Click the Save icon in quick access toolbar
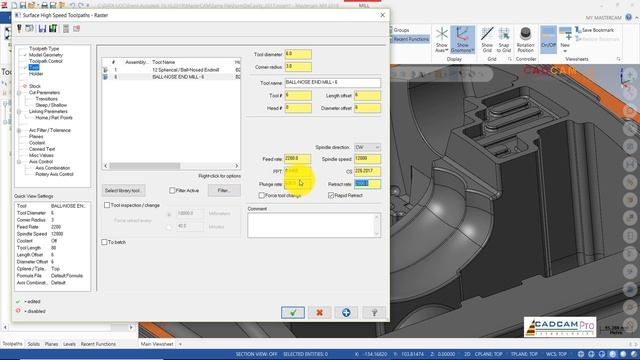Image resolution: width=640 pixels, height=360 pixels. [x=23, y=6]
